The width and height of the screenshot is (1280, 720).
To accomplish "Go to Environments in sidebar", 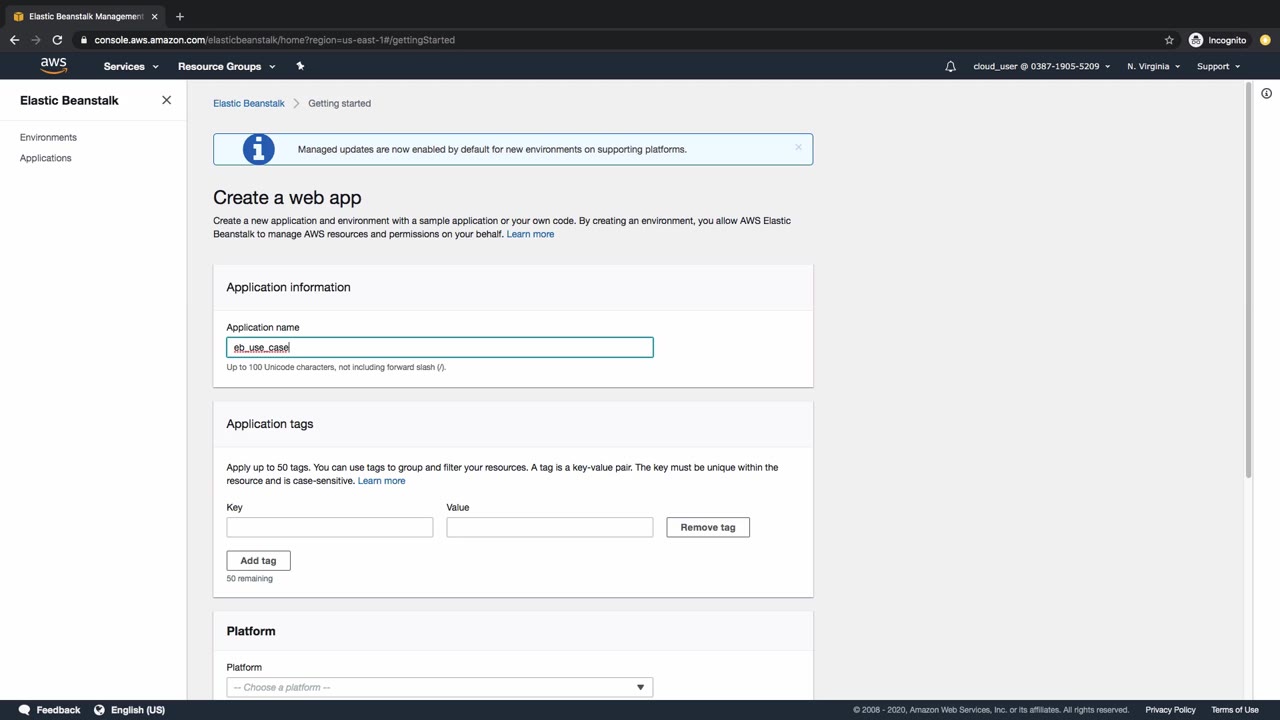I will tap(48, 137).
